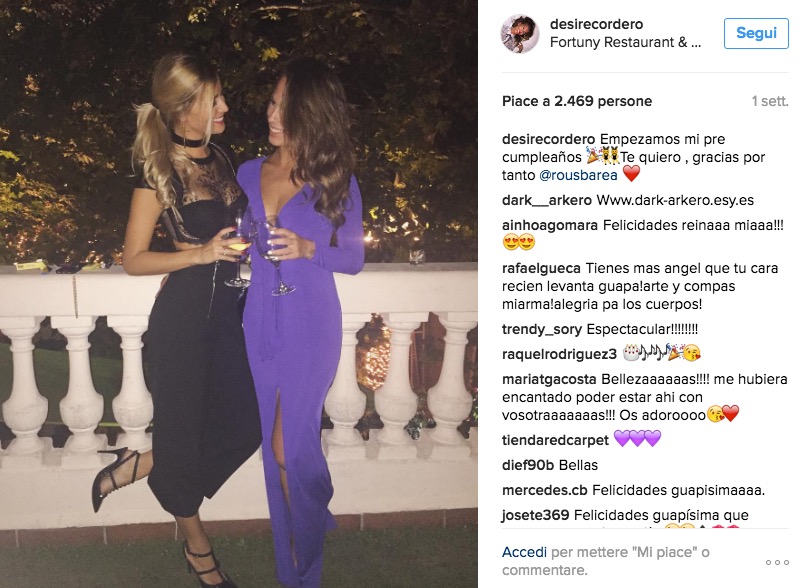The image size is (809, 588).
Task: Click Accedi to log in
Action: 524,552
